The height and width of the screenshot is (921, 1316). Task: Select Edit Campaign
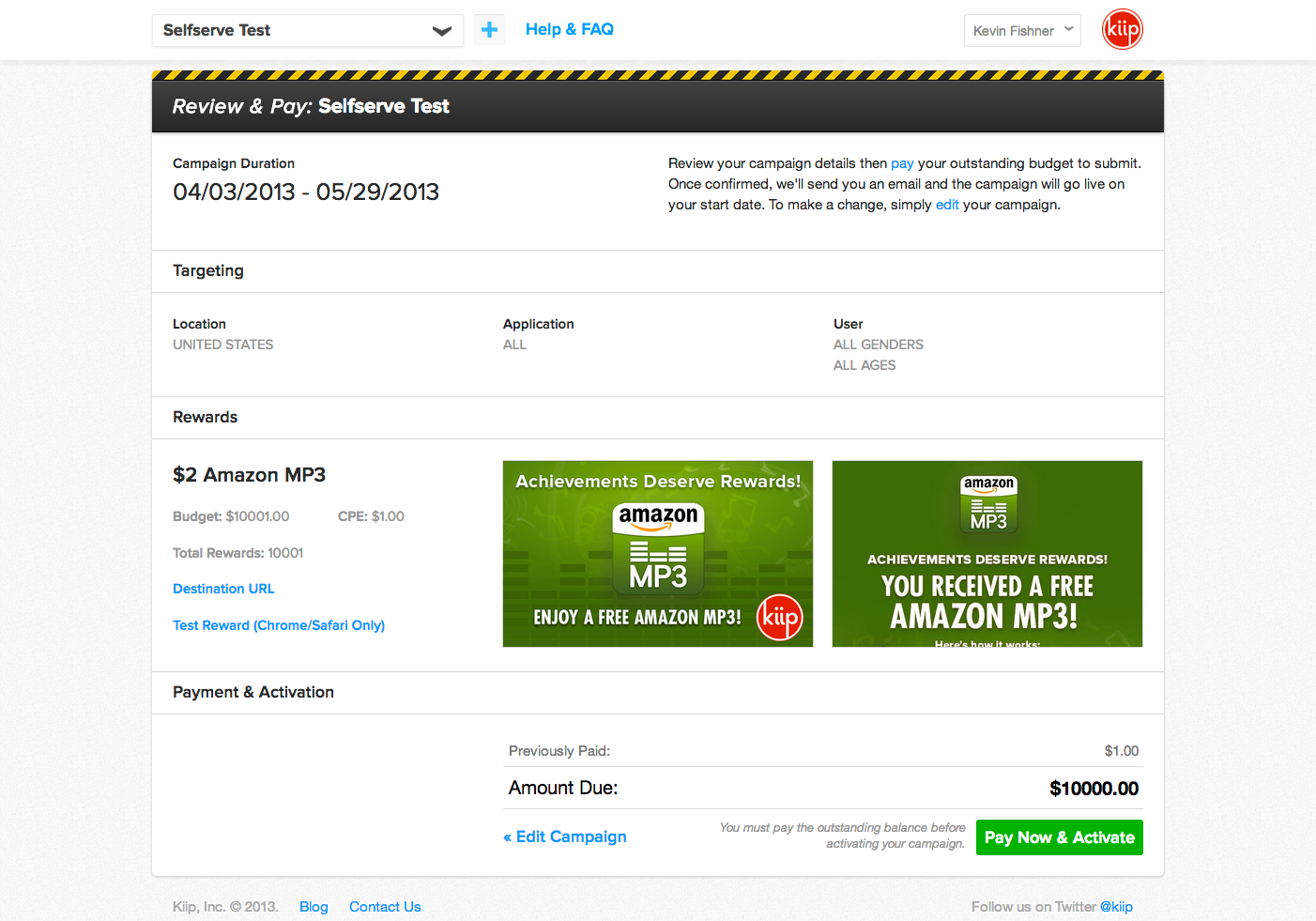pyautogui.click(x=564, y=837)
